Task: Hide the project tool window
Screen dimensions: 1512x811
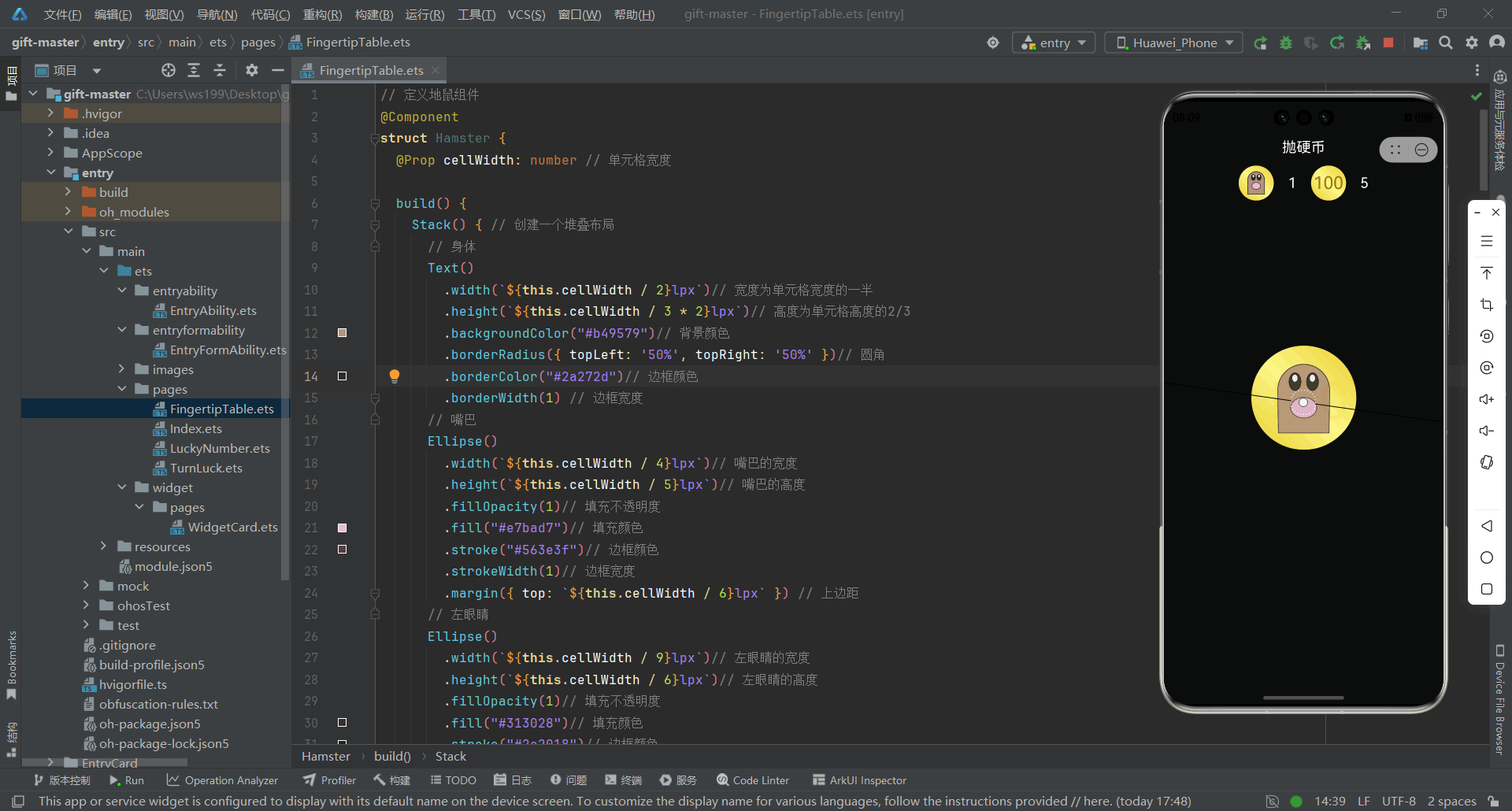Action: click(x=277, y=70)
